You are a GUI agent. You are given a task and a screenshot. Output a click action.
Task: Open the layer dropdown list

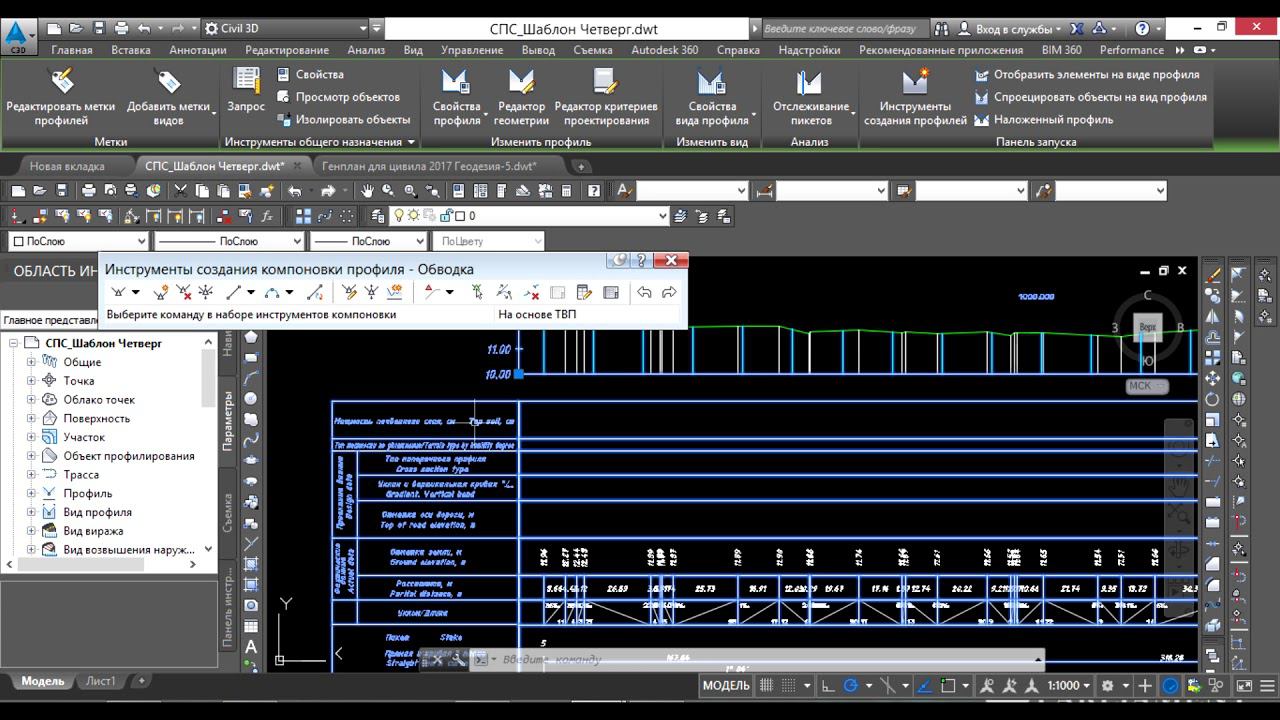click(x=660, y=216)
